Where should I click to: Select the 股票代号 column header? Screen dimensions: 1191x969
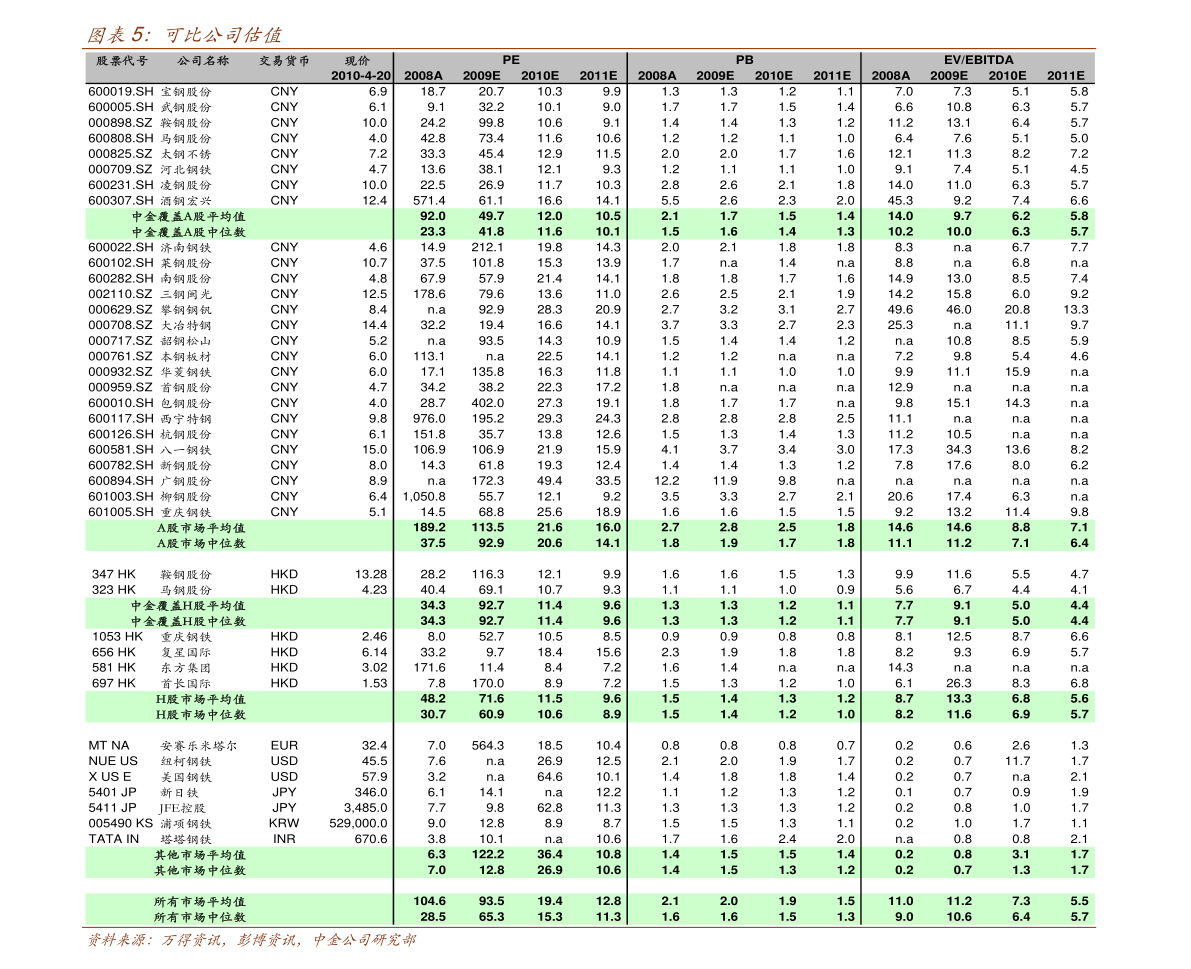[121, 61]
